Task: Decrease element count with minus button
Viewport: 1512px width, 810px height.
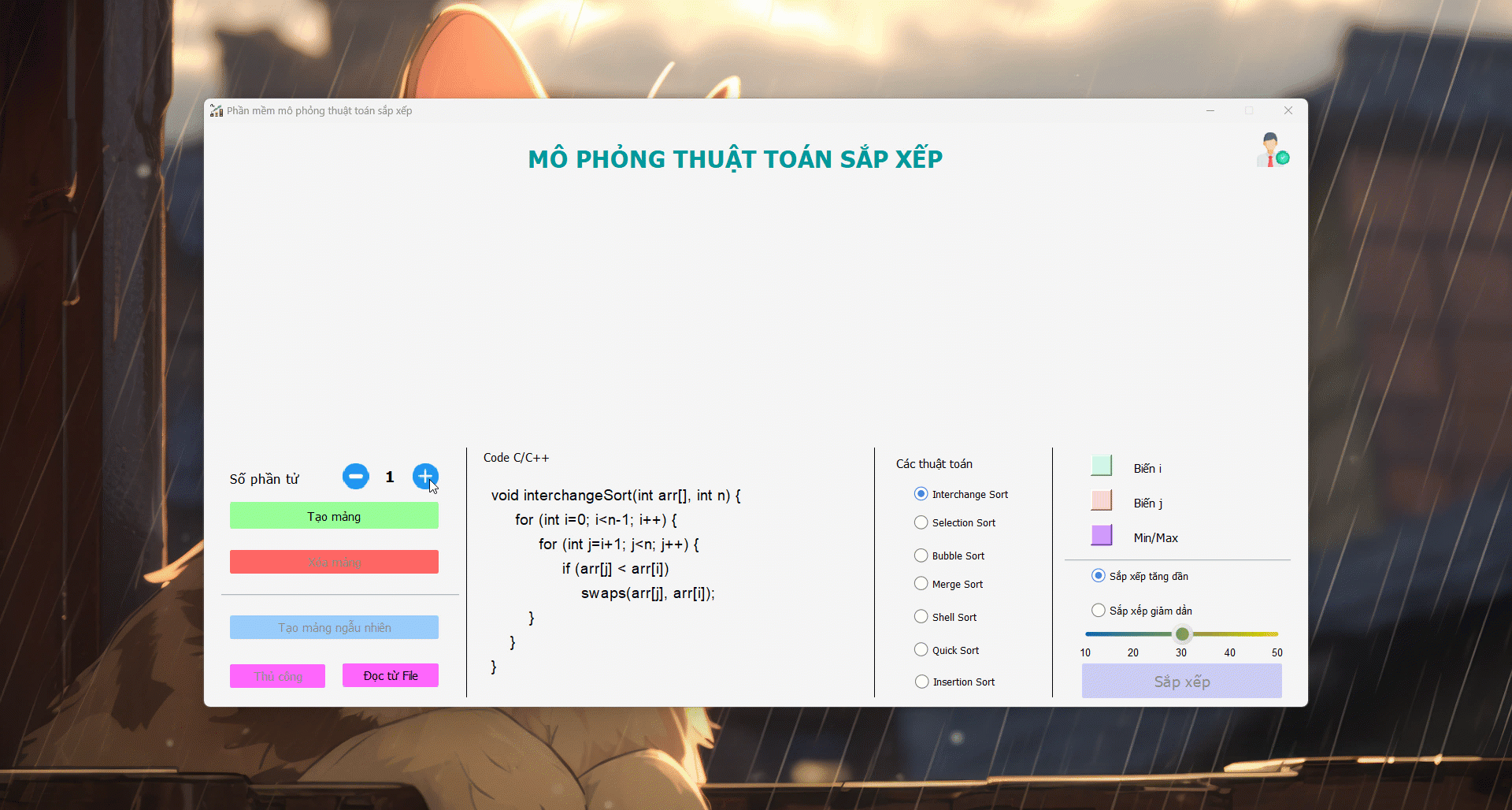Action: point(355,476)
